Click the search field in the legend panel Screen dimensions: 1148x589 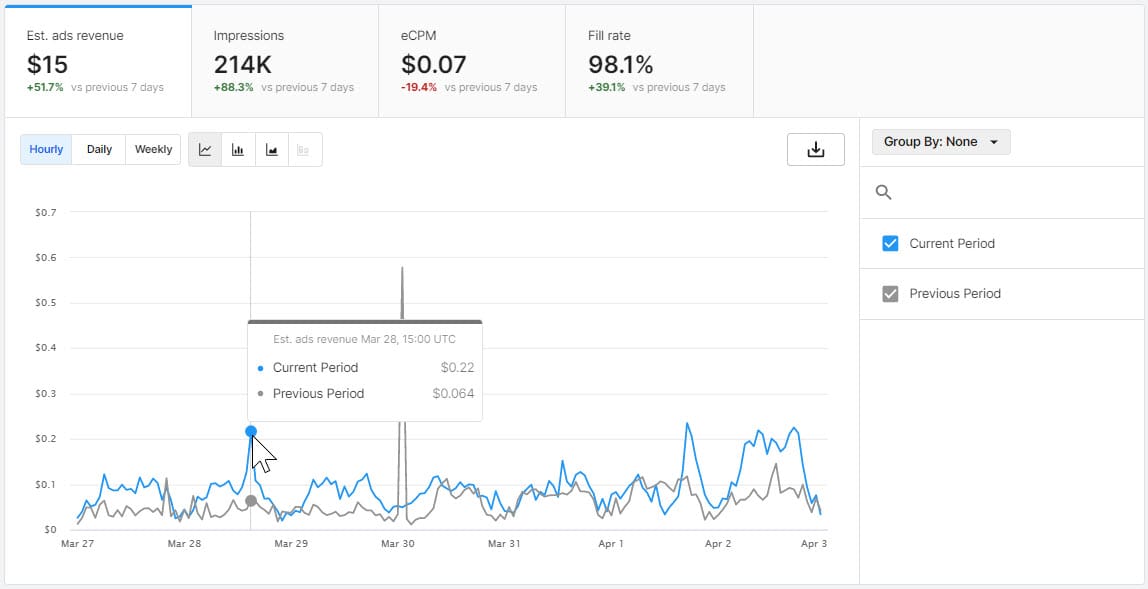click(1010, 192)
